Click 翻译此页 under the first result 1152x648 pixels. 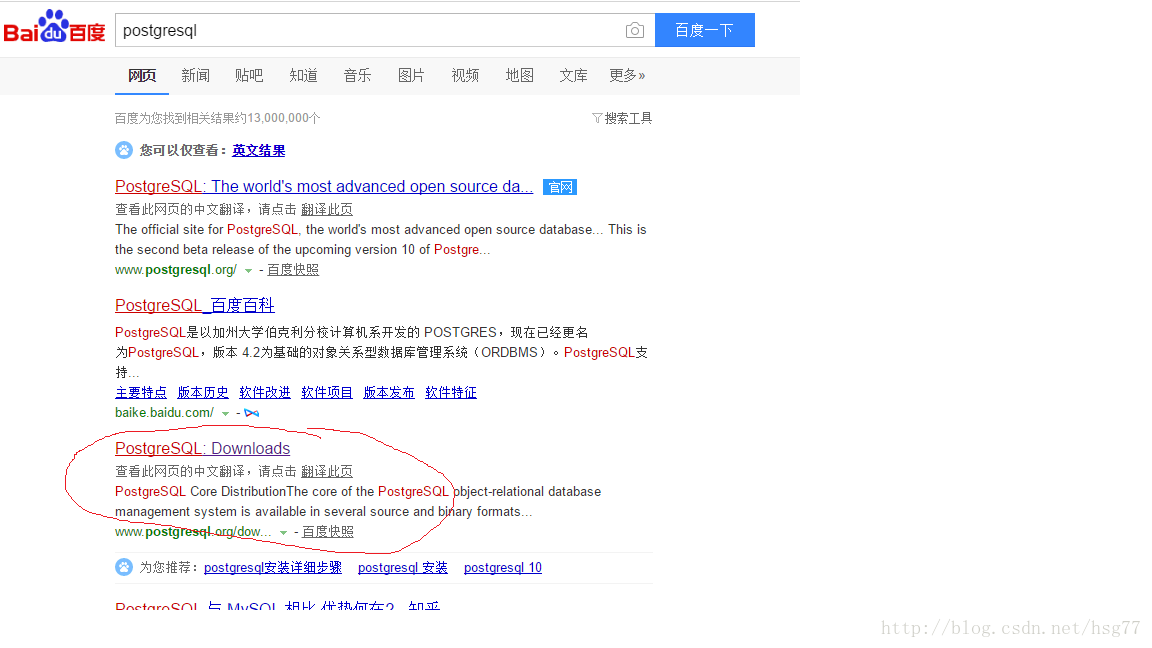tap(327, 209)
